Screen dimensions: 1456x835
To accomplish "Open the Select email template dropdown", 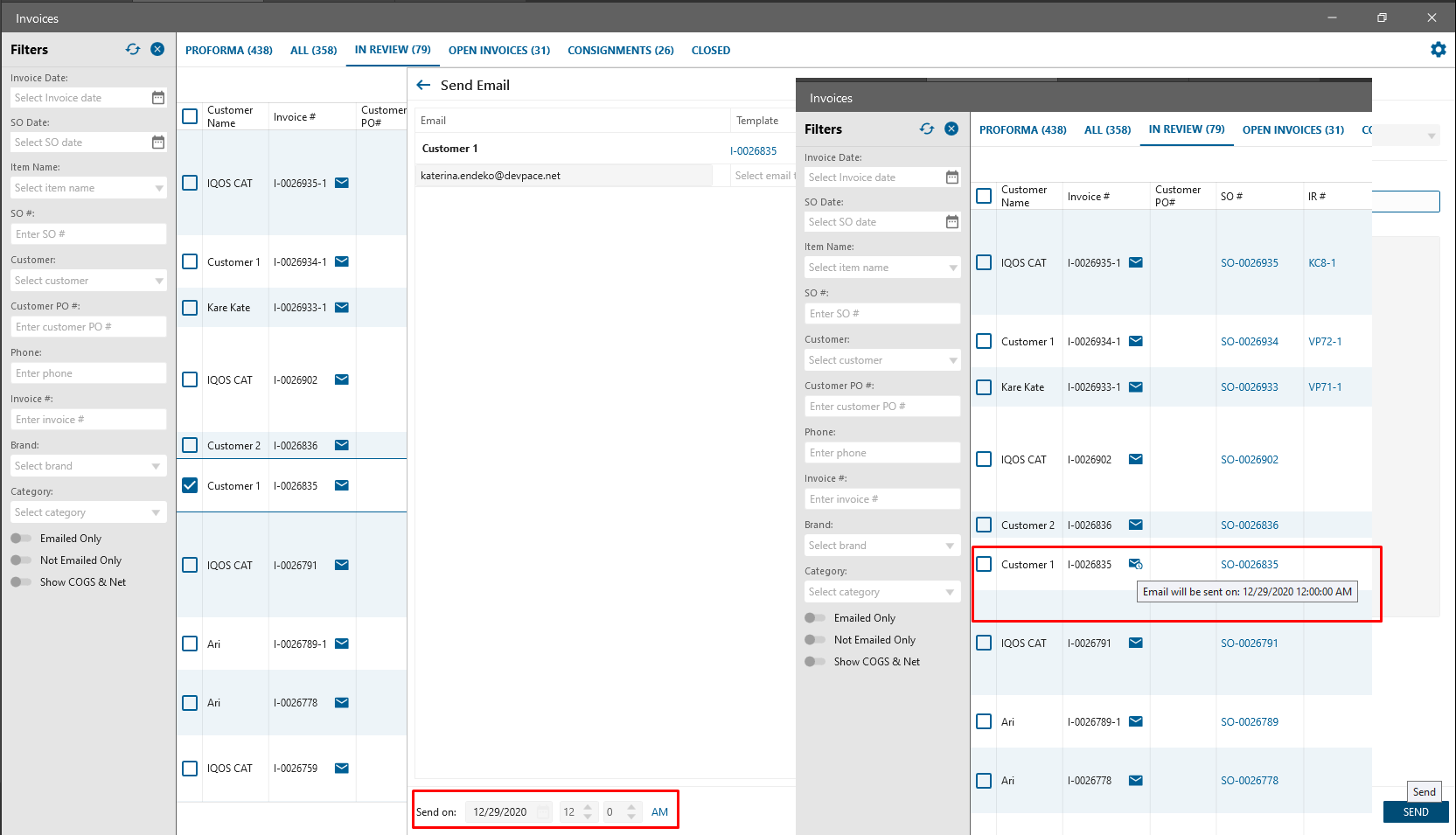I will 764,176.
